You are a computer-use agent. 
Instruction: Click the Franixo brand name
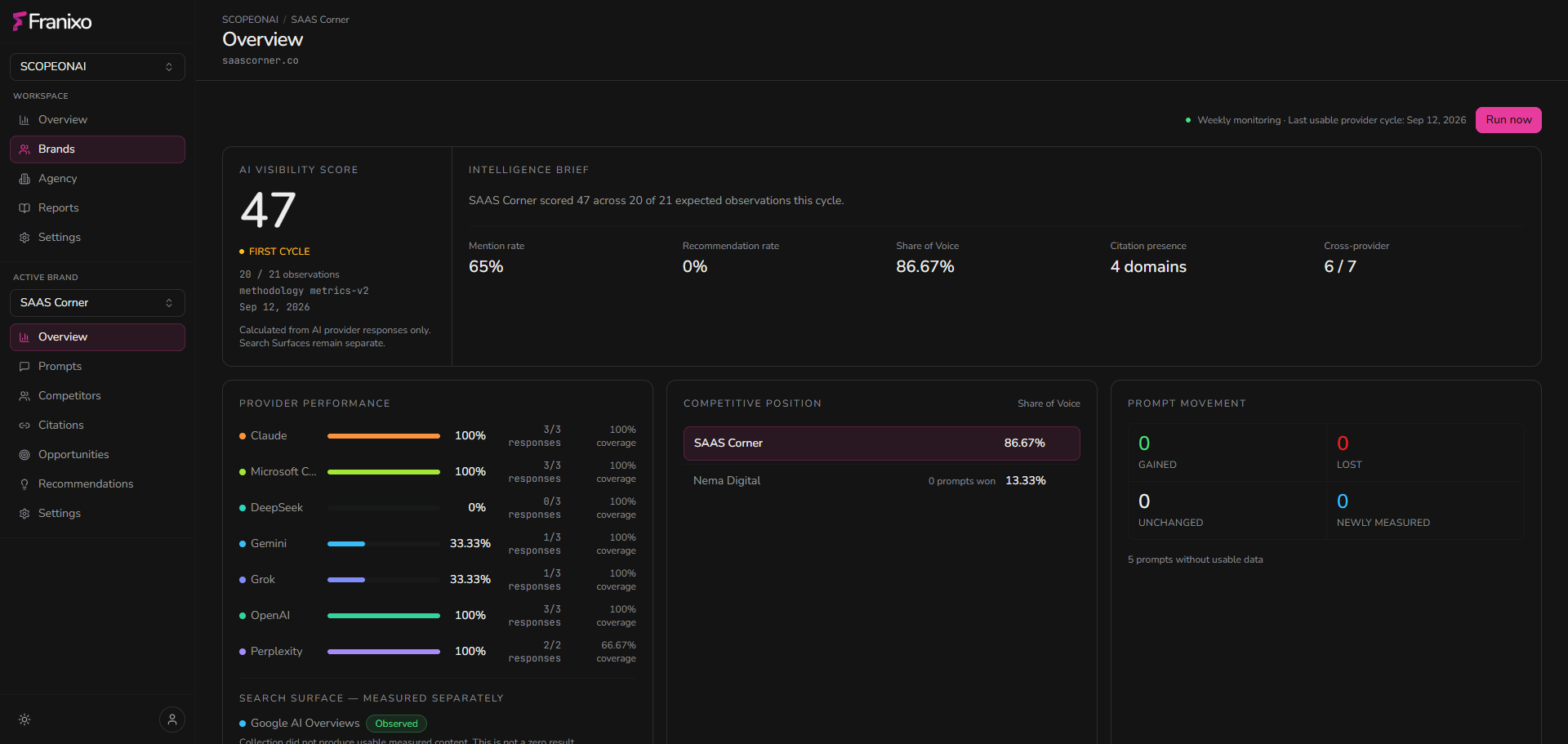tap(60, 21)
